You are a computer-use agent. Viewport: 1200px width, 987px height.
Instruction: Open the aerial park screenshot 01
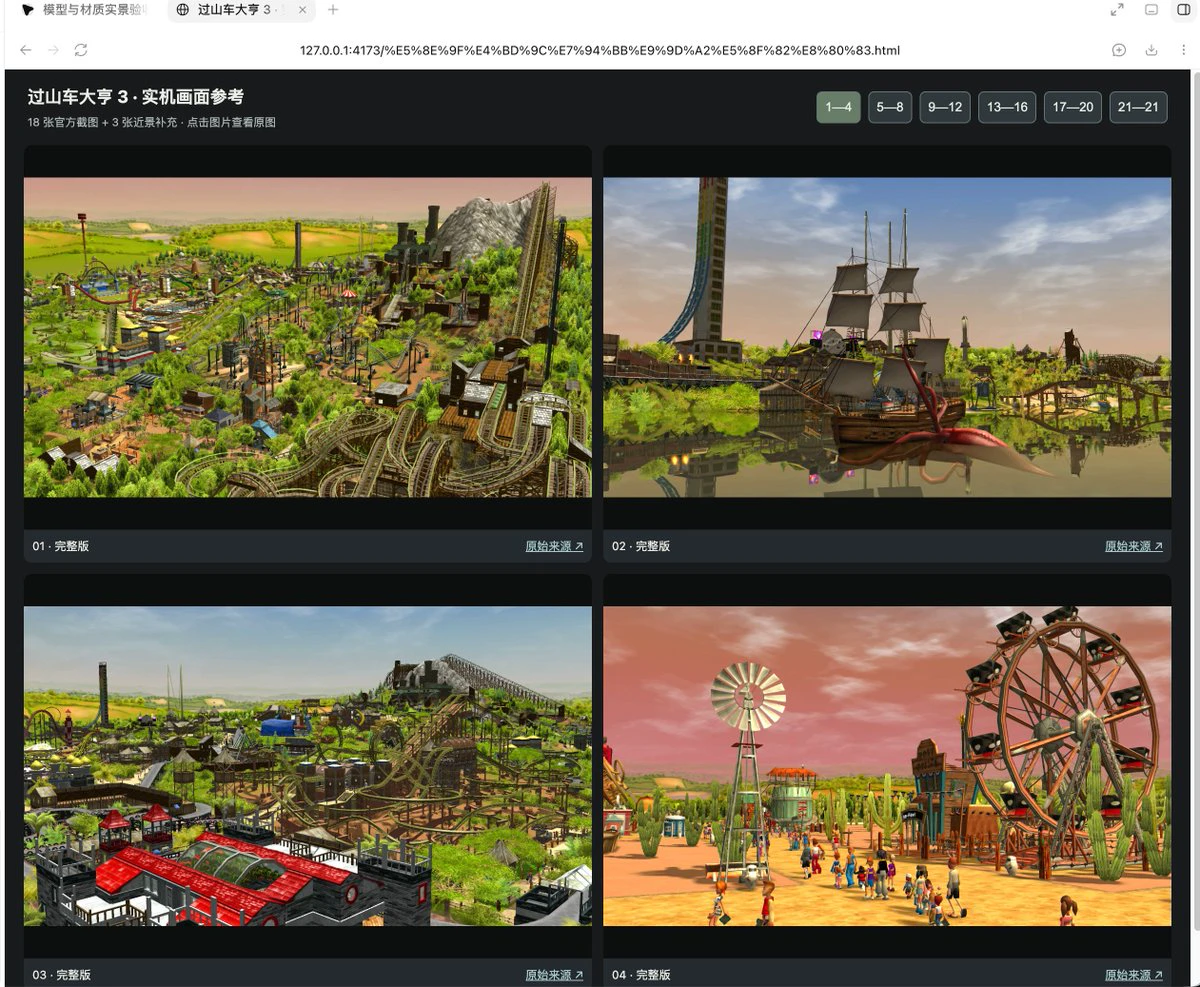click(x=308, y=337)
